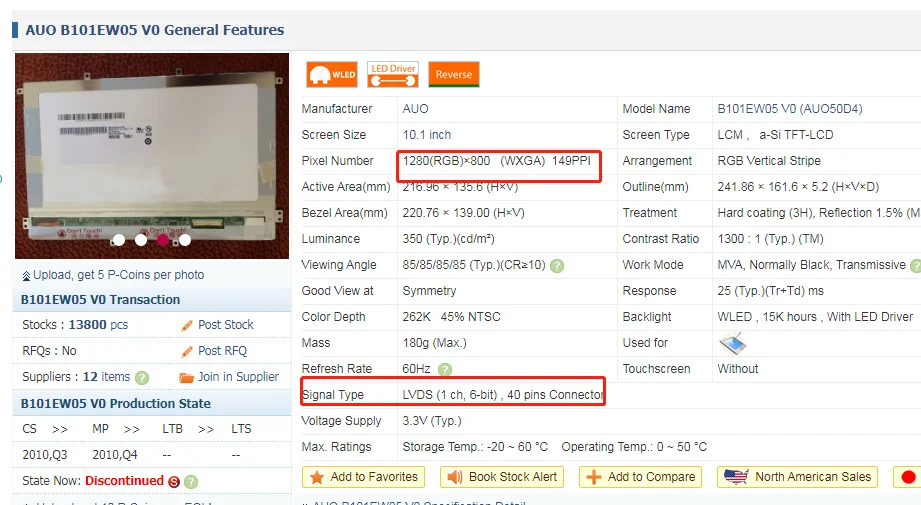This screenshot has height=505, width=921.
Task: Click the pencil icon next to Post Stock
Action: pyautogui.click(x=187, y=325)
